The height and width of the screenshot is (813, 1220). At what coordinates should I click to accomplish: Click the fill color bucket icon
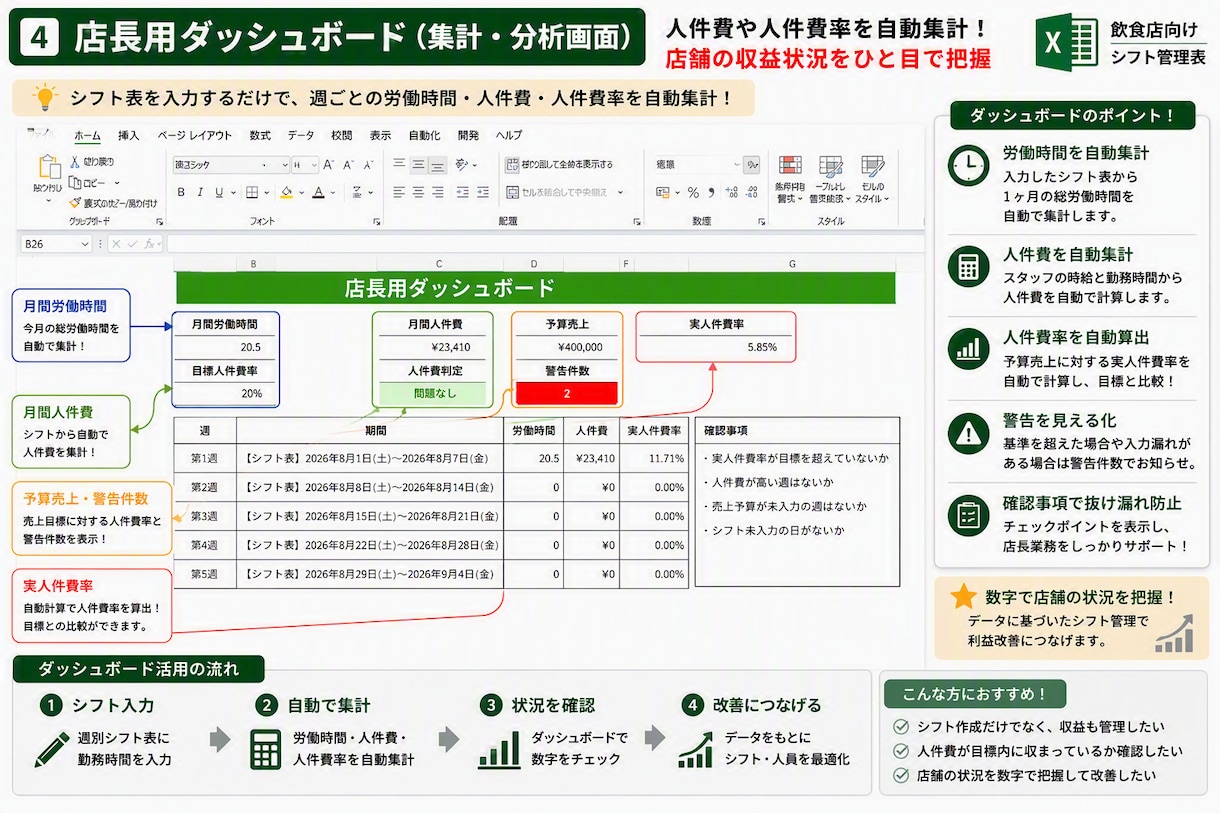[x=286, y=193]
